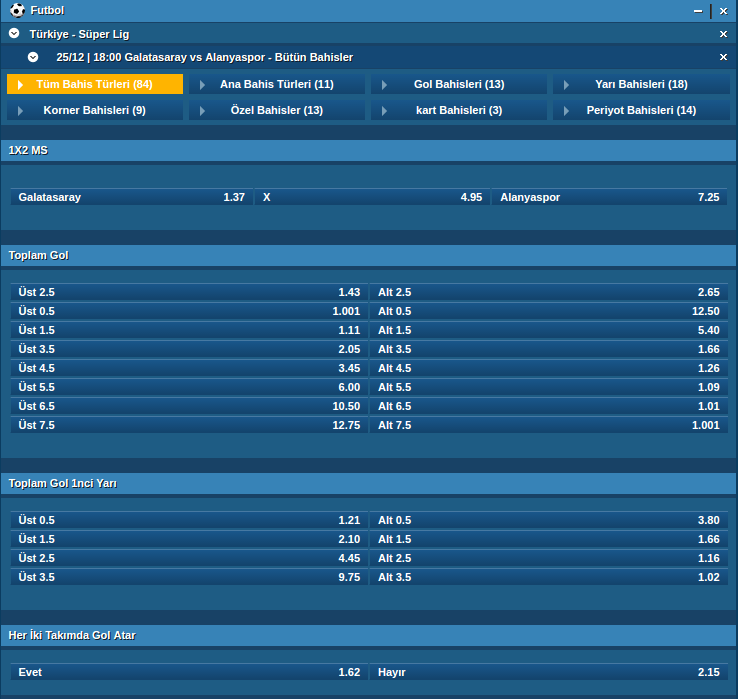Collapse the Toplam Gol 1nci Yarı header
The height and width of the screenshot is (699, 738).
tap(369, 483)
